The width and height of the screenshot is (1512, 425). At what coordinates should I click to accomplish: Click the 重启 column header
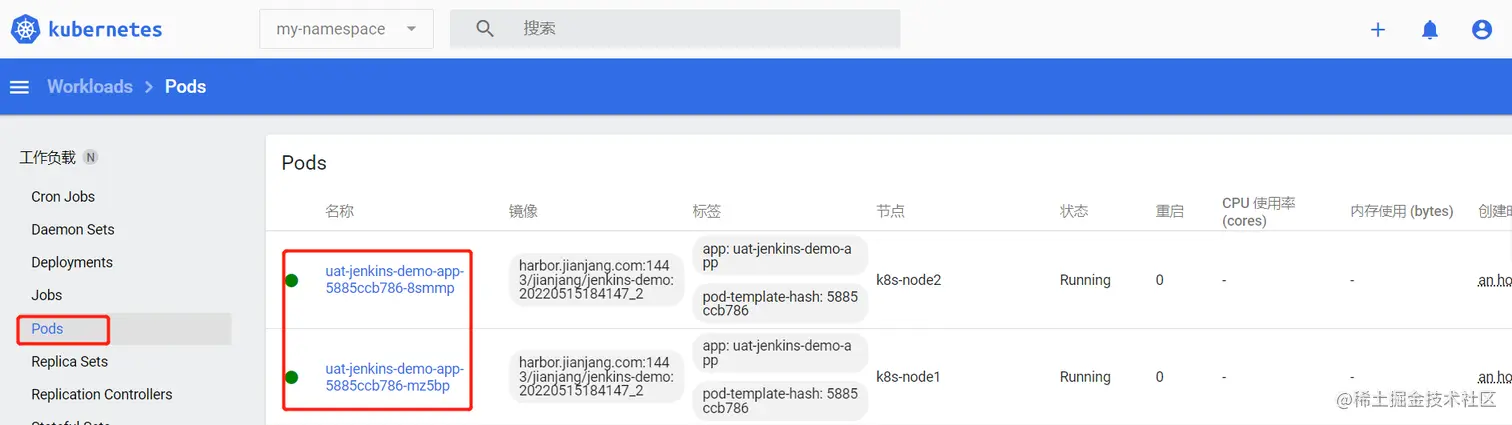click(1170, 211)
